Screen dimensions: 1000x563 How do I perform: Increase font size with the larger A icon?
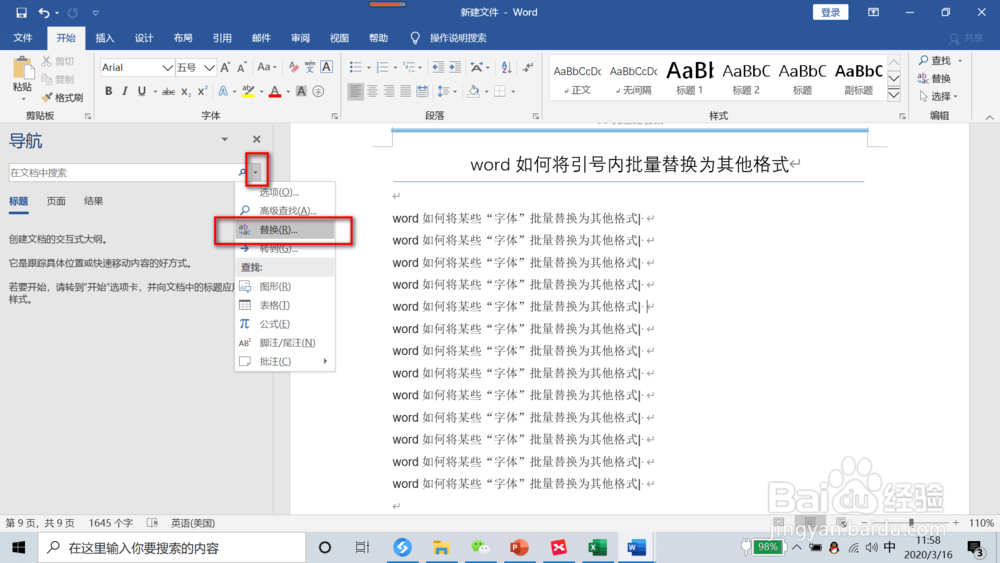tap(225, 67)
